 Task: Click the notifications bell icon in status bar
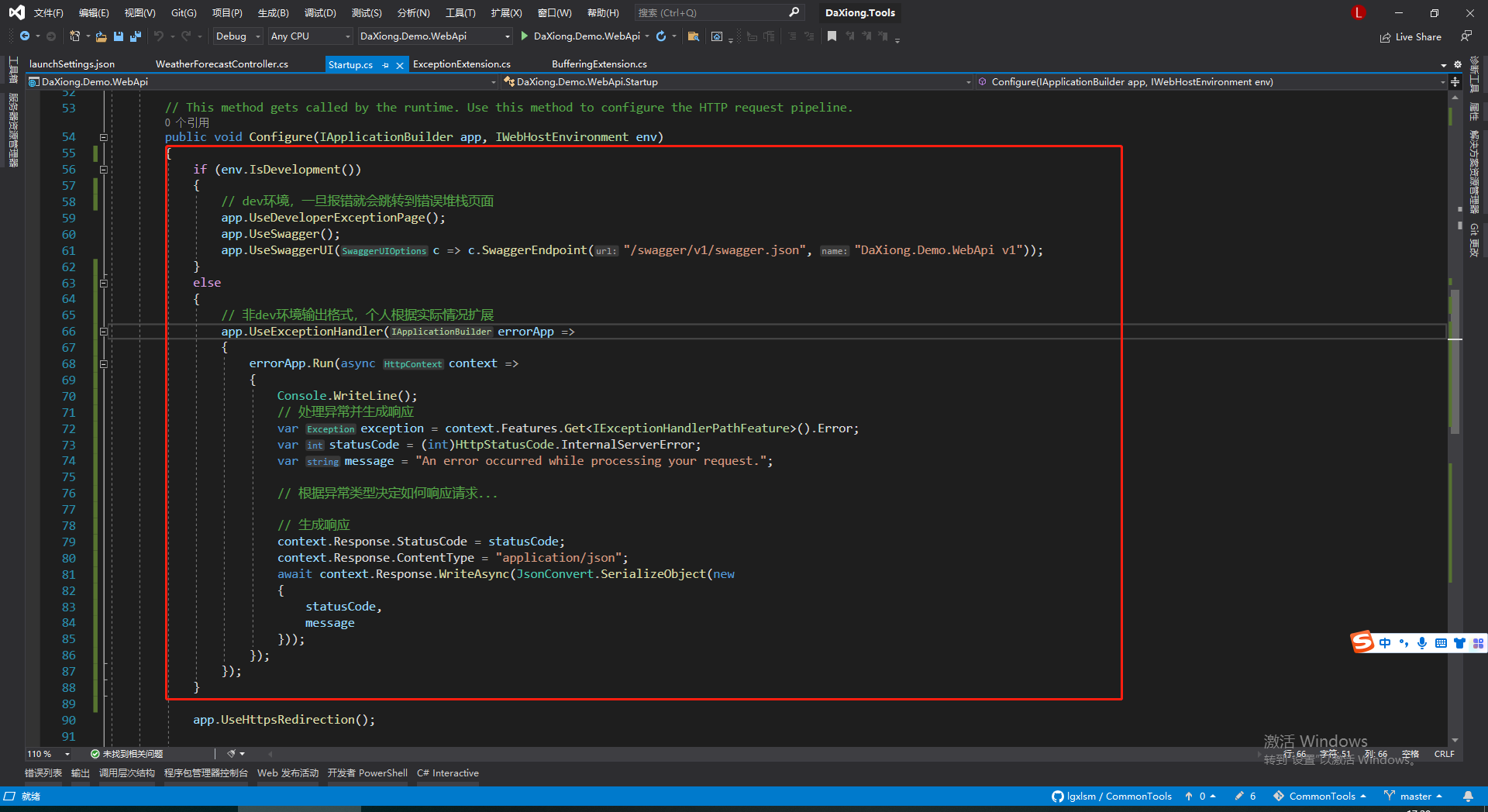(1468, 796)
